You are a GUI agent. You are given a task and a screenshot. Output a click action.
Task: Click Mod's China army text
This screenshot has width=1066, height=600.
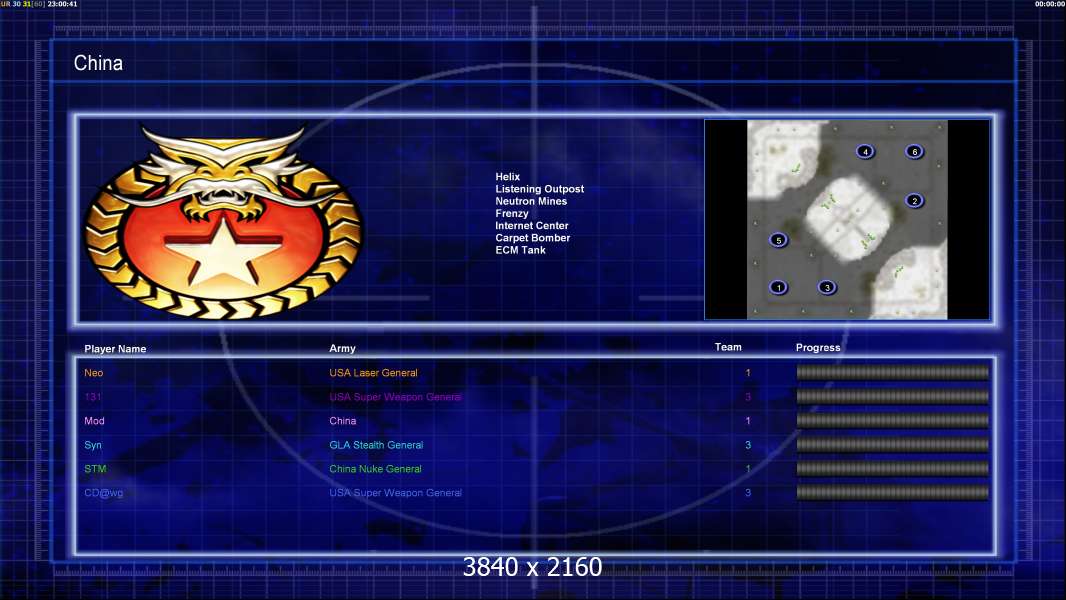(343, 421)
